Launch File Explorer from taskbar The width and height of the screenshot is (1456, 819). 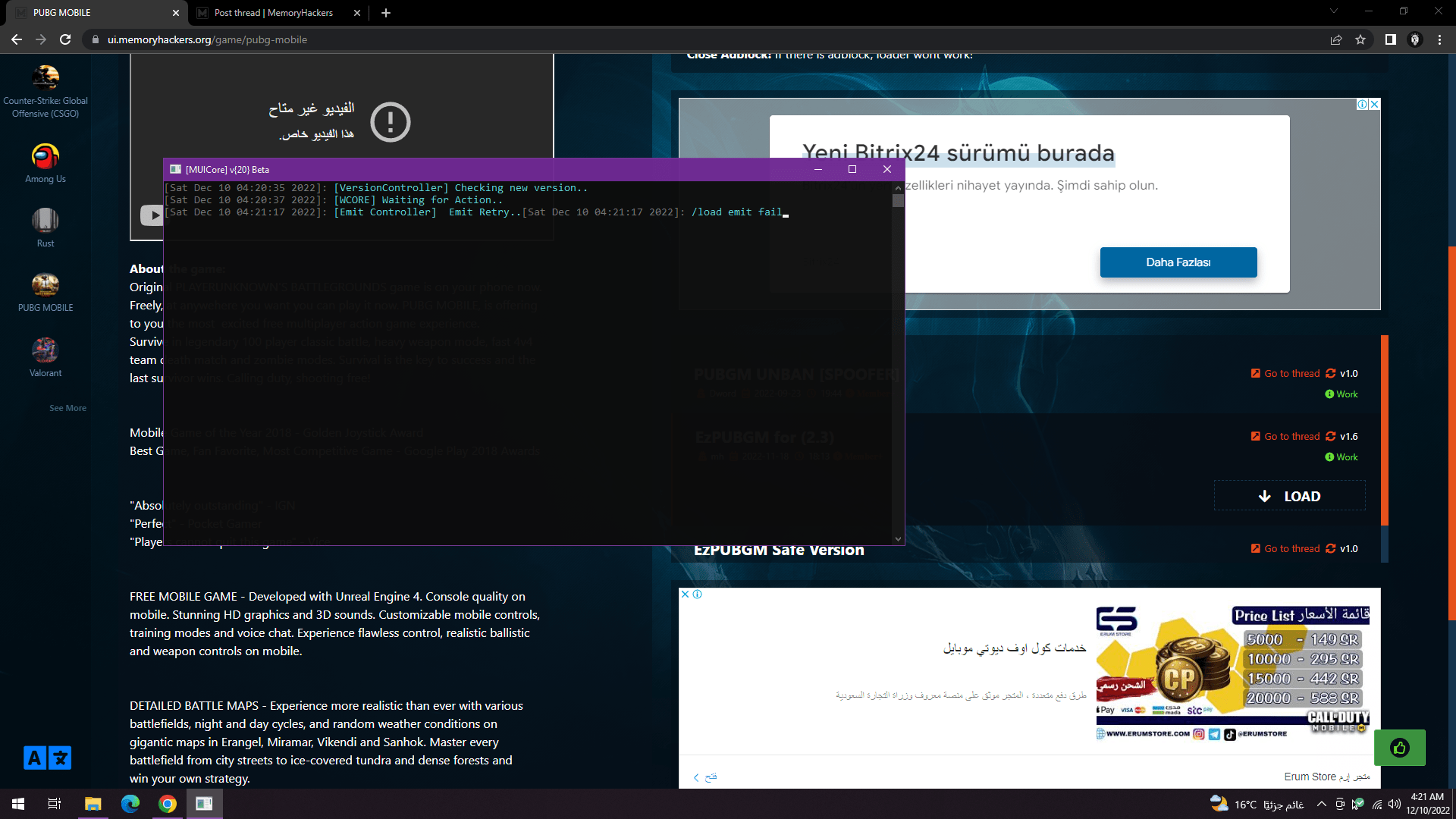point(93,804)
